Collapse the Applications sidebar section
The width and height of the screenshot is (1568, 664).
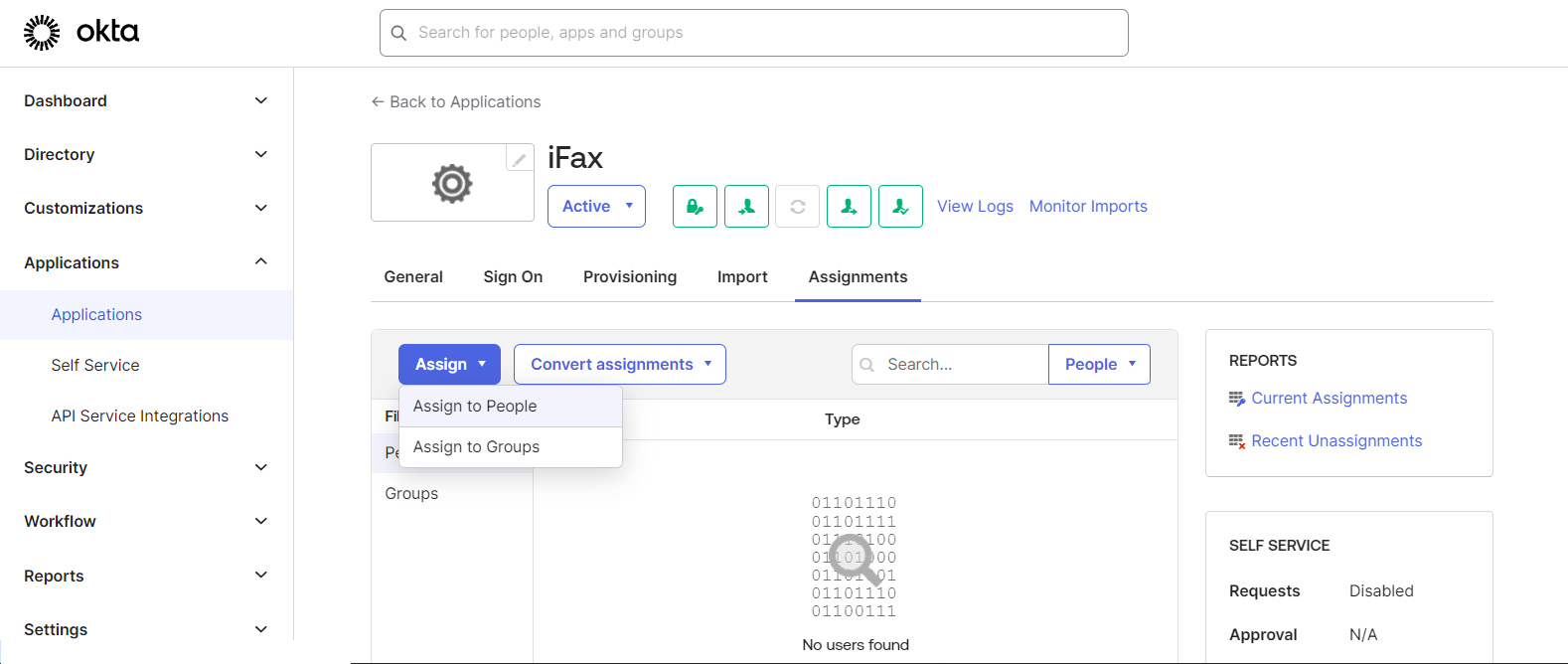[x=146, y=262]
